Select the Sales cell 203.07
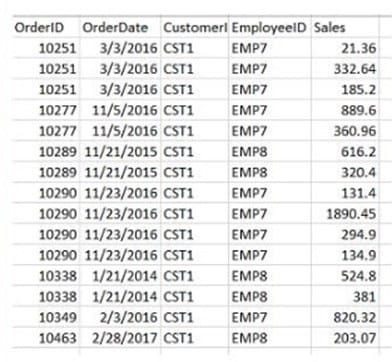This screenshot has width=392, height=362. (x=345, y=338)
